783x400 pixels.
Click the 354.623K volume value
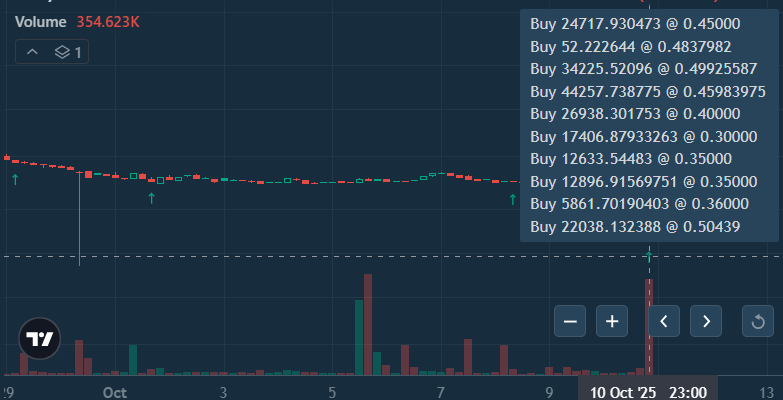pos(110,20)
